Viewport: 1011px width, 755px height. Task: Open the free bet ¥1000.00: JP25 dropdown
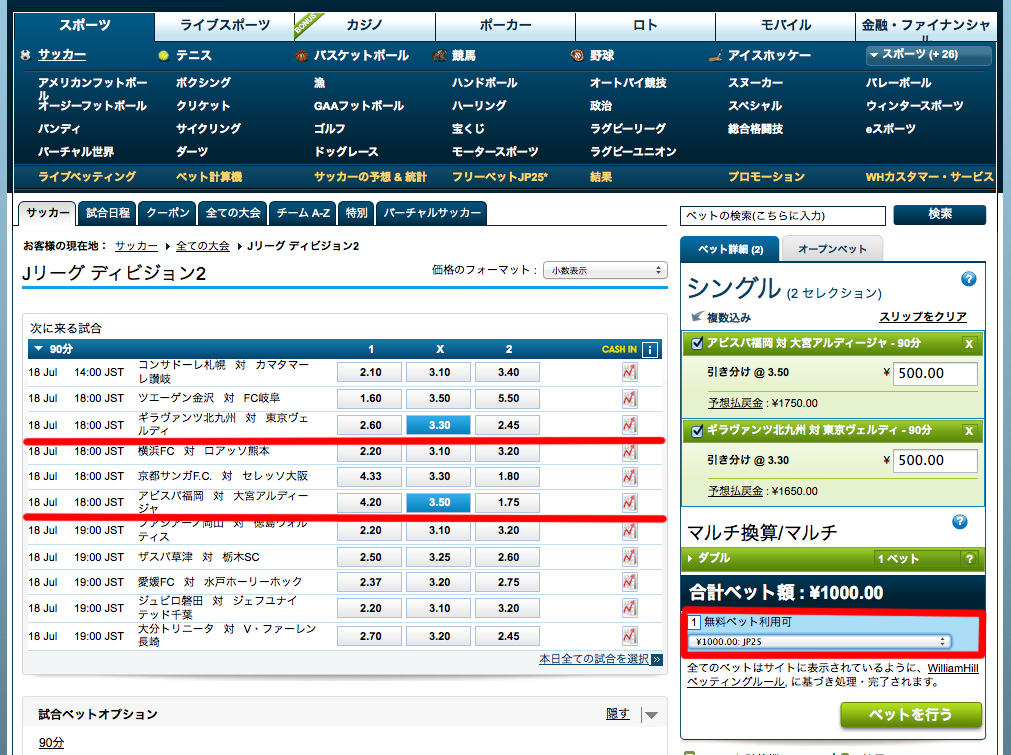(x=818, y=641)
